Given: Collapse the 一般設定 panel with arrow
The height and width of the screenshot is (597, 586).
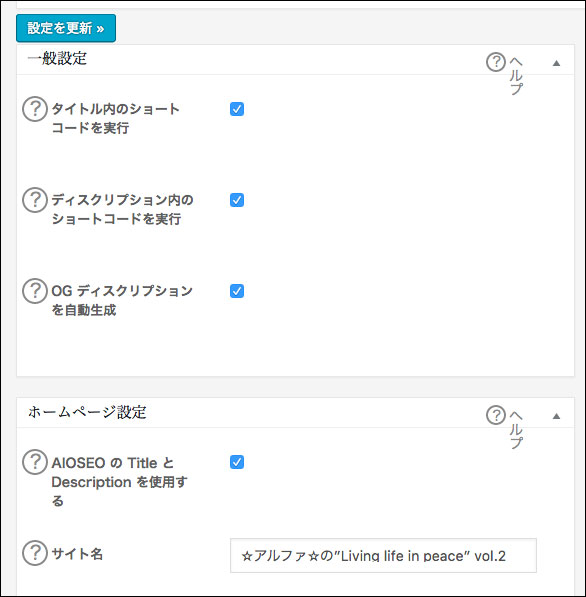Looking at the screenshot, I should pos(556,63).
